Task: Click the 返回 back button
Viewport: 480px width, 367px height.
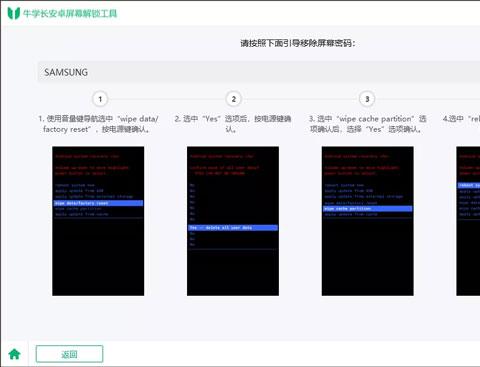Action: click(x=69, y=354)
